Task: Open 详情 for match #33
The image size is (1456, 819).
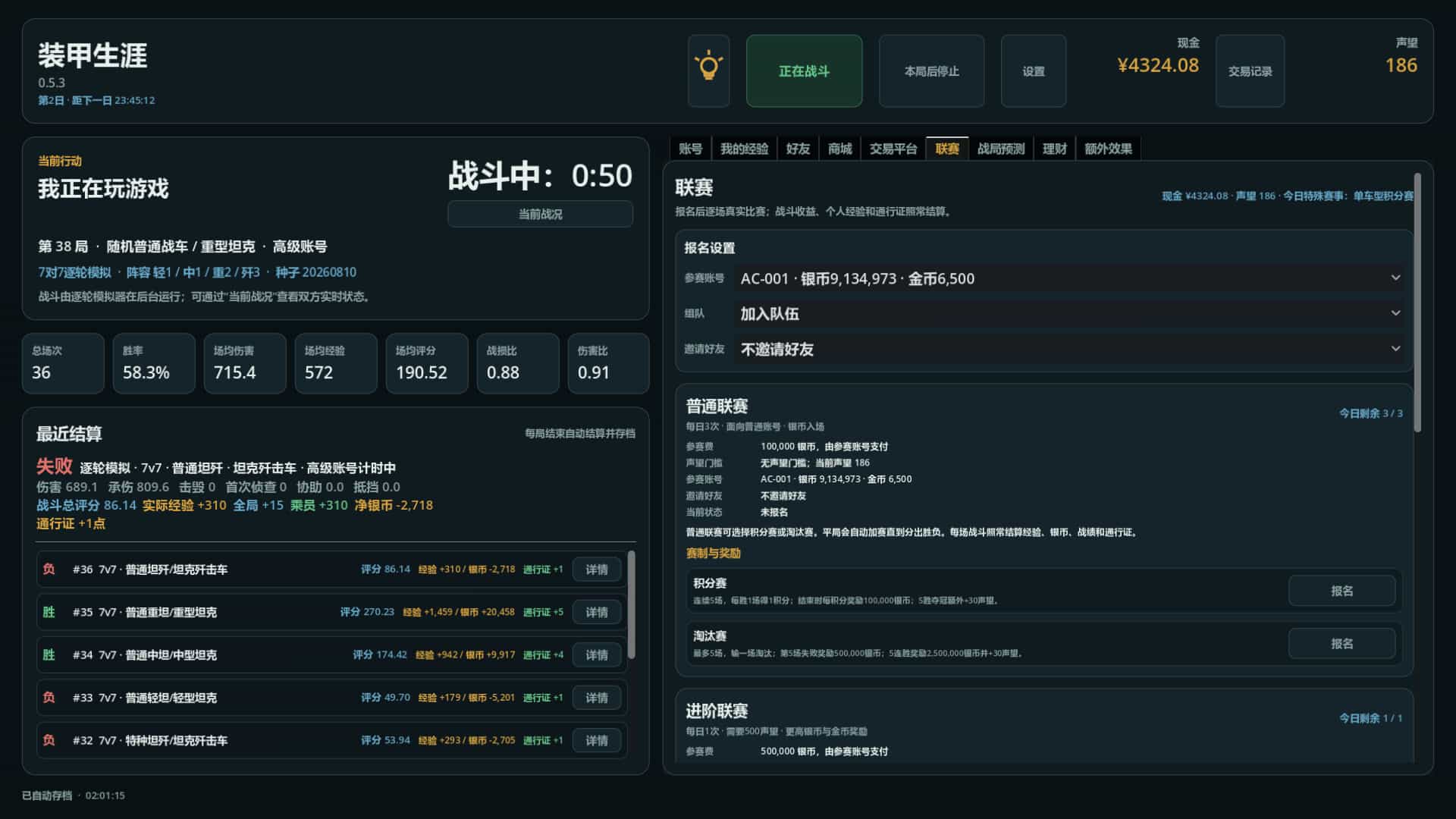Action: (597, 698)
